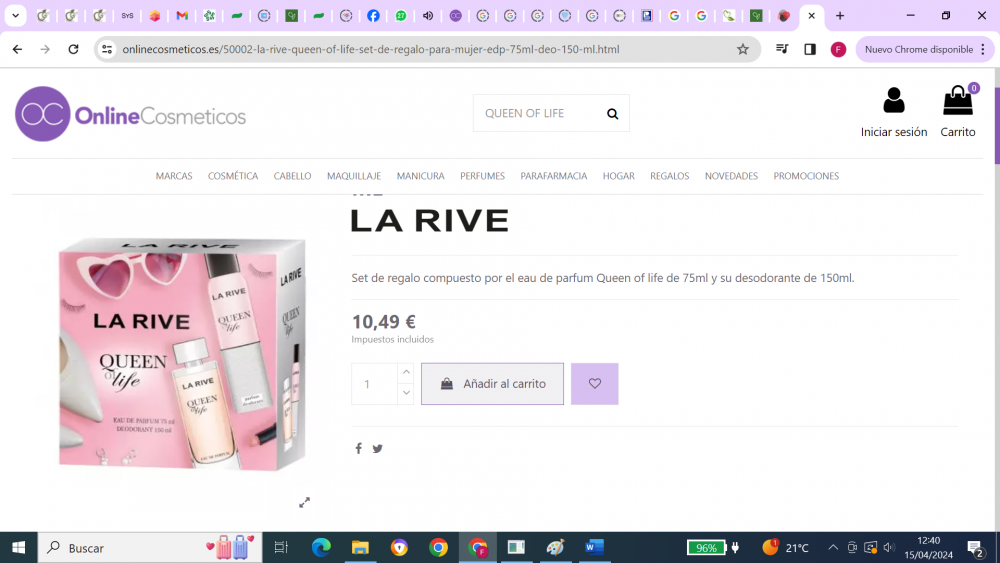The height and width of the screenshot is (563, 1000).
Task: Open the PARAFARMACIA menu
Action: (554, 176)
